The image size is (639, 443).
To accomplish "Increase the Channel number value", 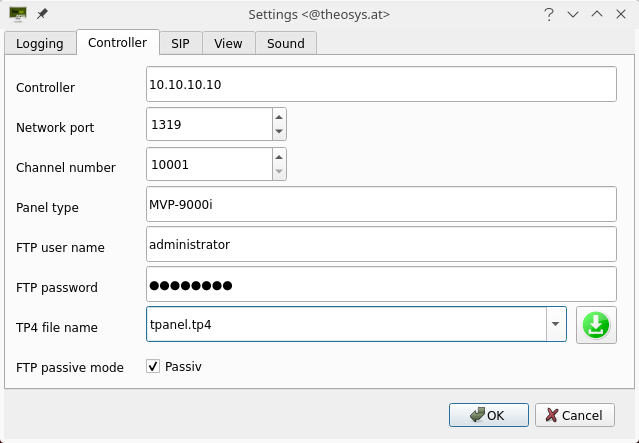I will coord(279,157).
